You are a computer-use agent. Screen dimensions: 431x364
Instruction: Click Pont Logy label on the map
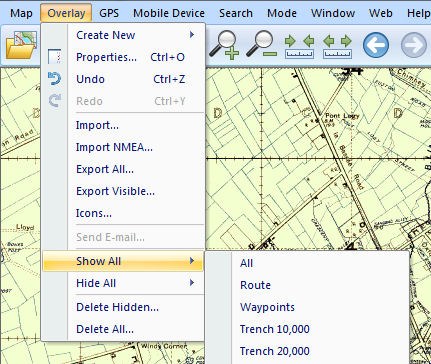(x=342, y=116)
